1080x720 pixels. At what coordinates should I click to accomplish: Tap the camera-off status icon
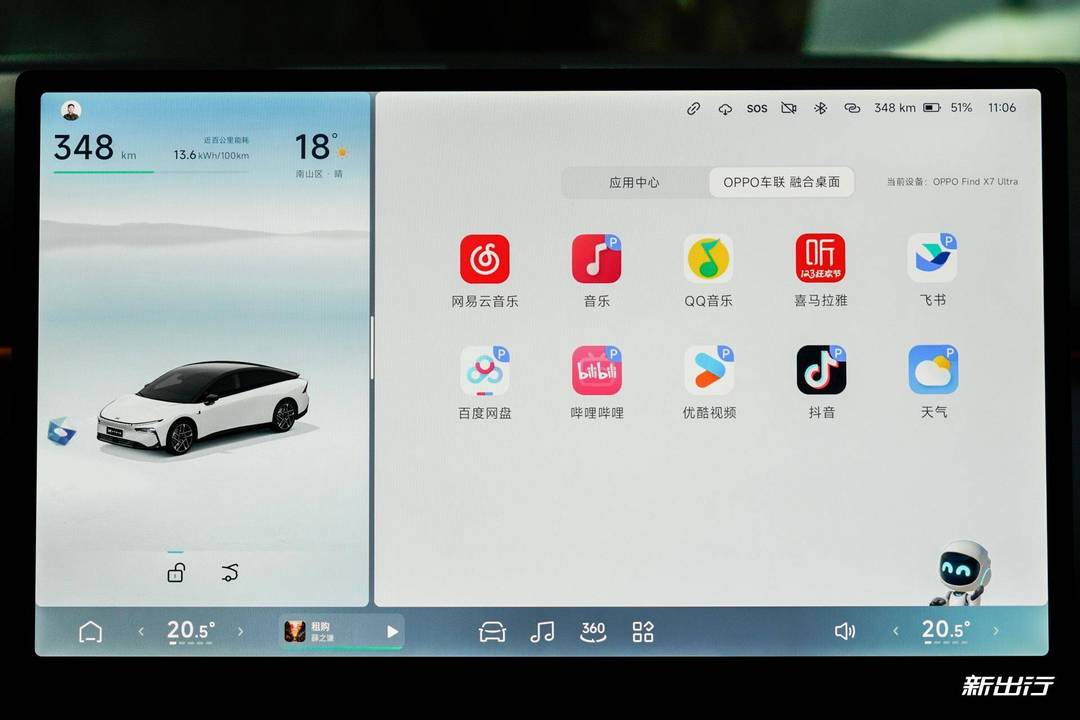789,108
